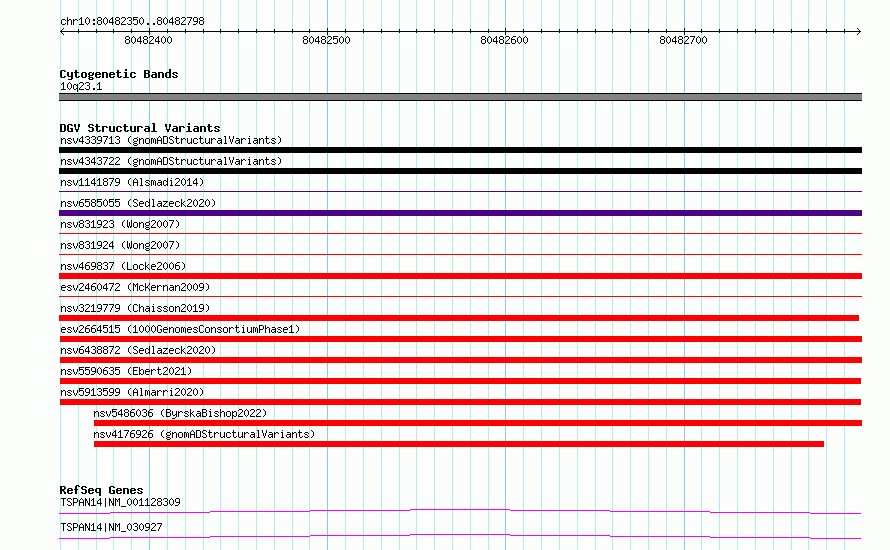Click the thin red line under esv2460472

tap(460, 296)
